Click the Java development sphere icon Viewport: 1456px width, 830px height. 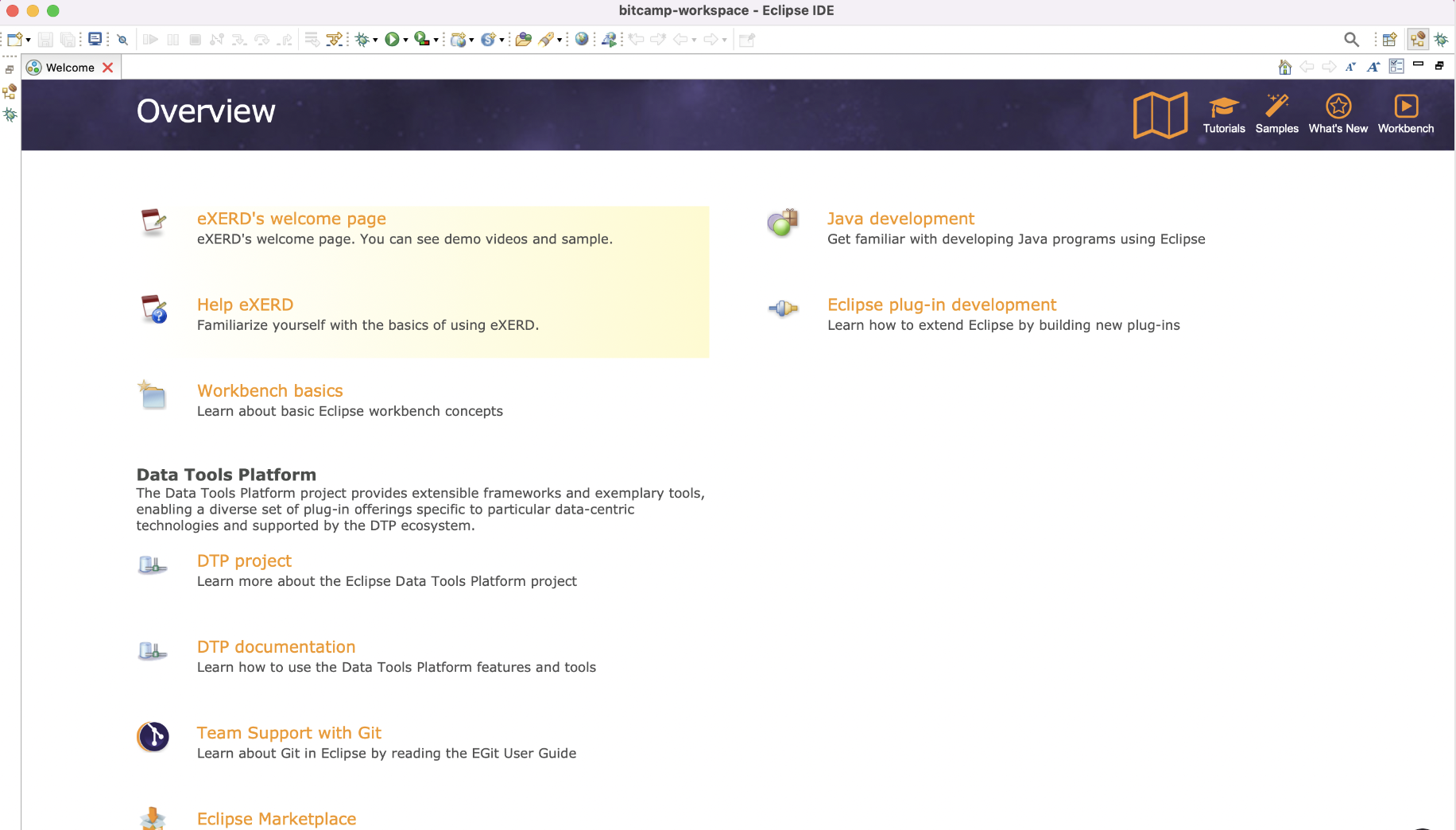[x=783, y=223]
